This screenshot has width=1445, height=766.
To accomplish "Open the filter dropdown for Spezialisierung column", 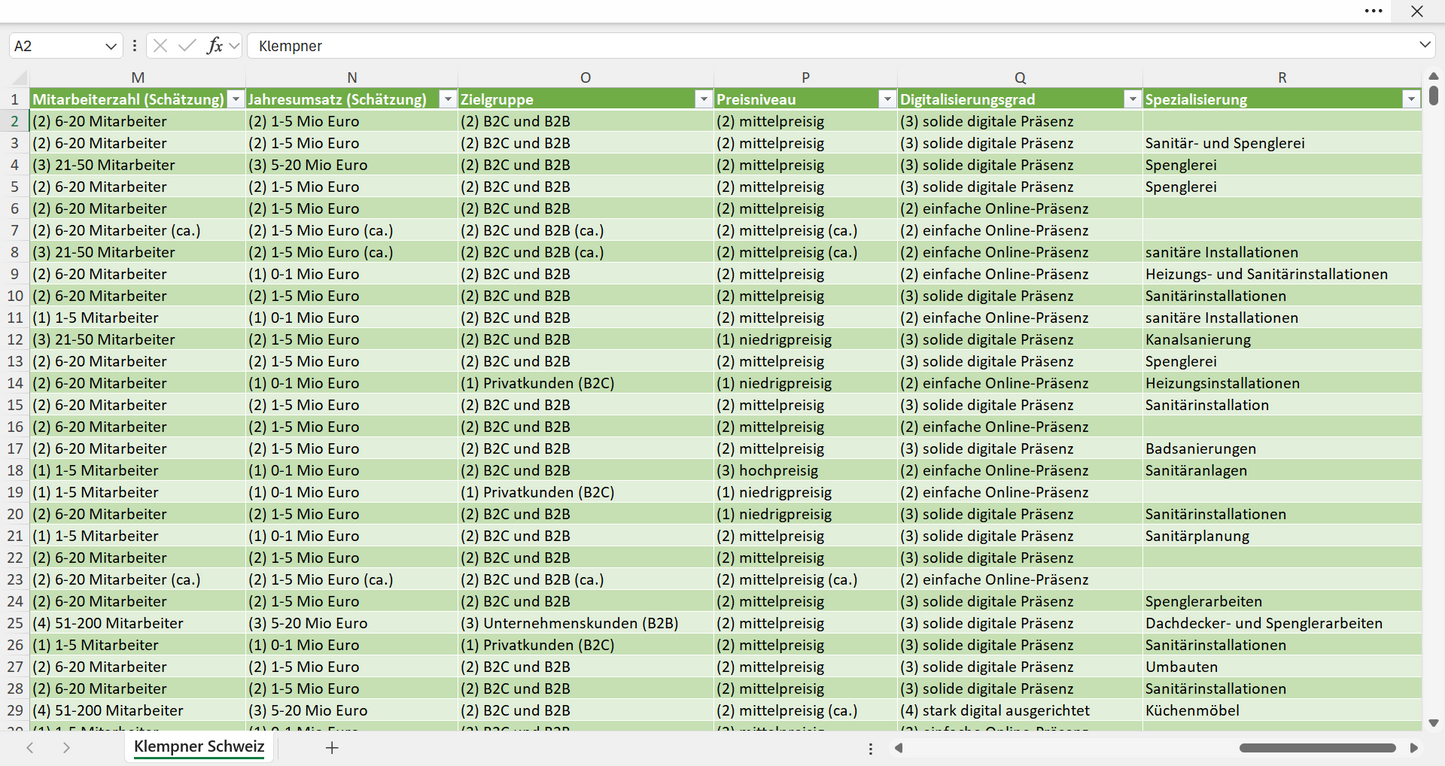I will (1411, 99).
